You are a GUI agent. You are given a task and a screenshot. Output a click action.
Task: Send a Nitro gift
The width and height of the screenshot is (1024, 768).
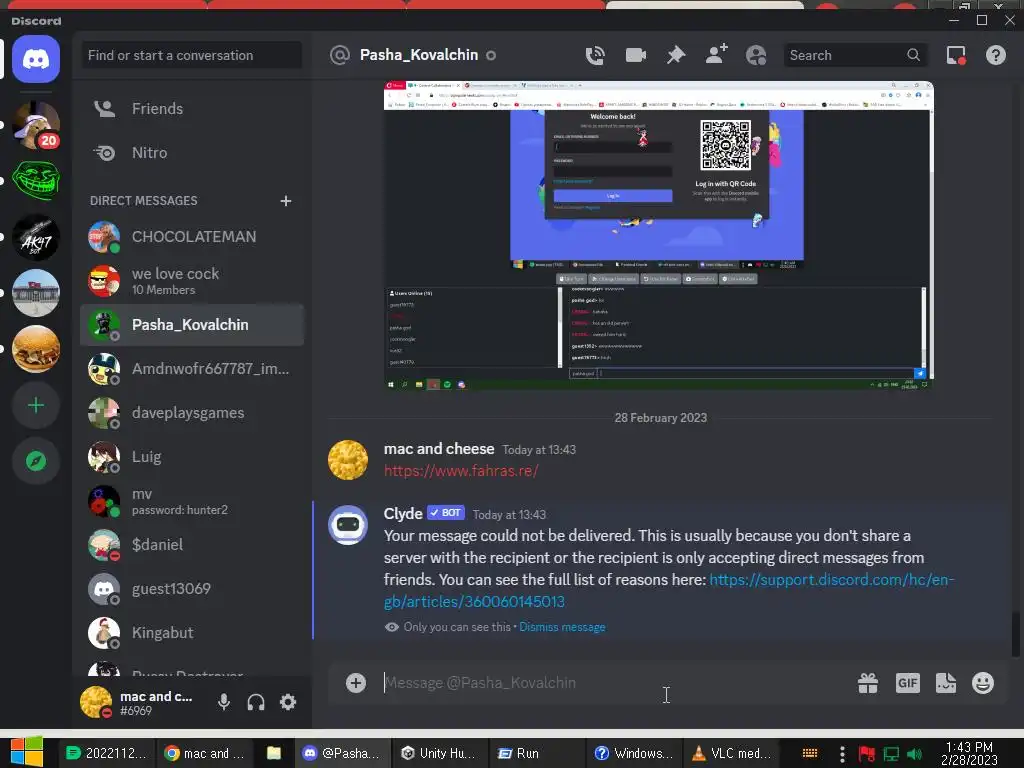pyautogui.click(x=868, y=683)
